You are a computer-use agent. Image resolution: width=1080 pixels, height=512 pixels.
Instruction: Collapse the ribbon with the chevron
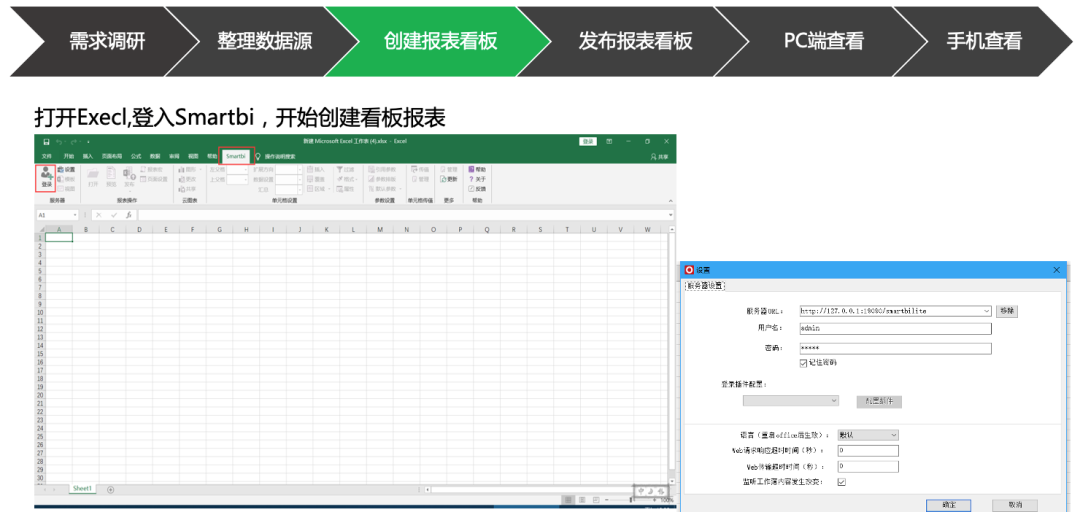(x=671, y=201)
